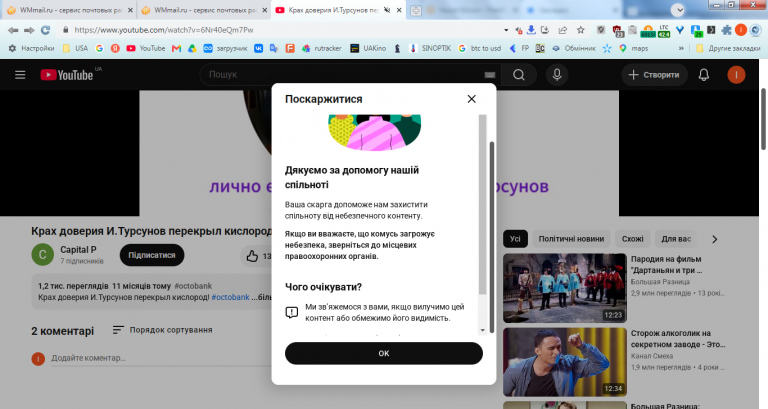Viewport: 768px width, 409px height.
Task: Click the blue download arrow icon in address bar
Action: [531, 30]
